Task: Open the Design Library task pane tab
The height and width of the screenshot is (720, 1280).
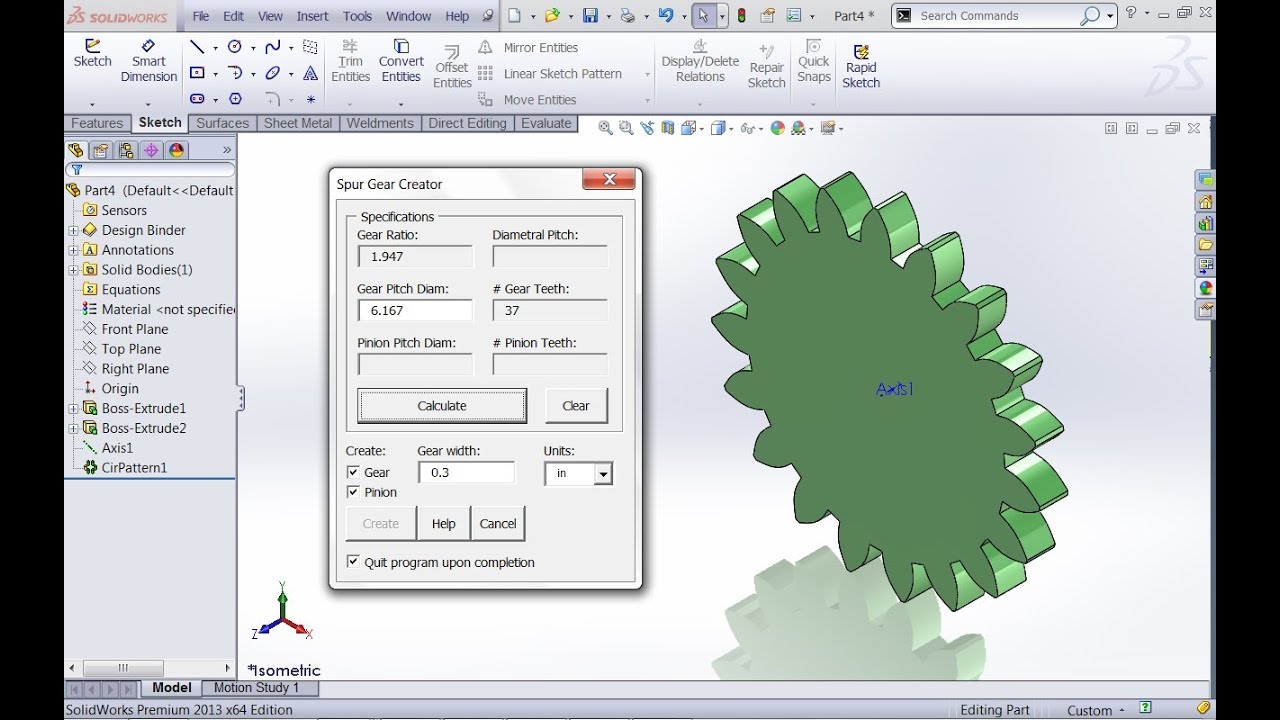Action: pos(1205,223)
